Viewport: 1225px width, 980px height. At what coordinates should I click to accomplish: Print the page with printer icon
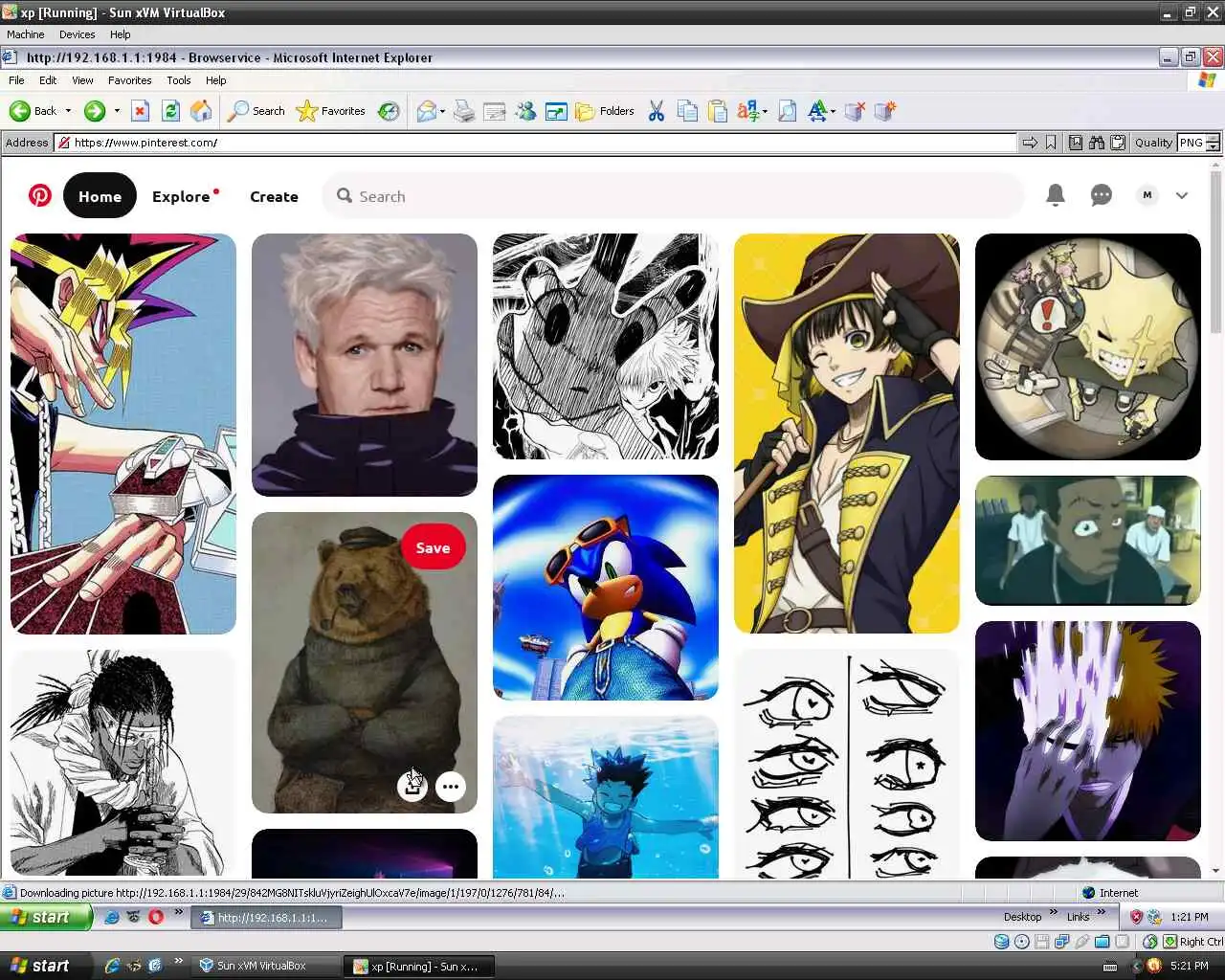464,112
